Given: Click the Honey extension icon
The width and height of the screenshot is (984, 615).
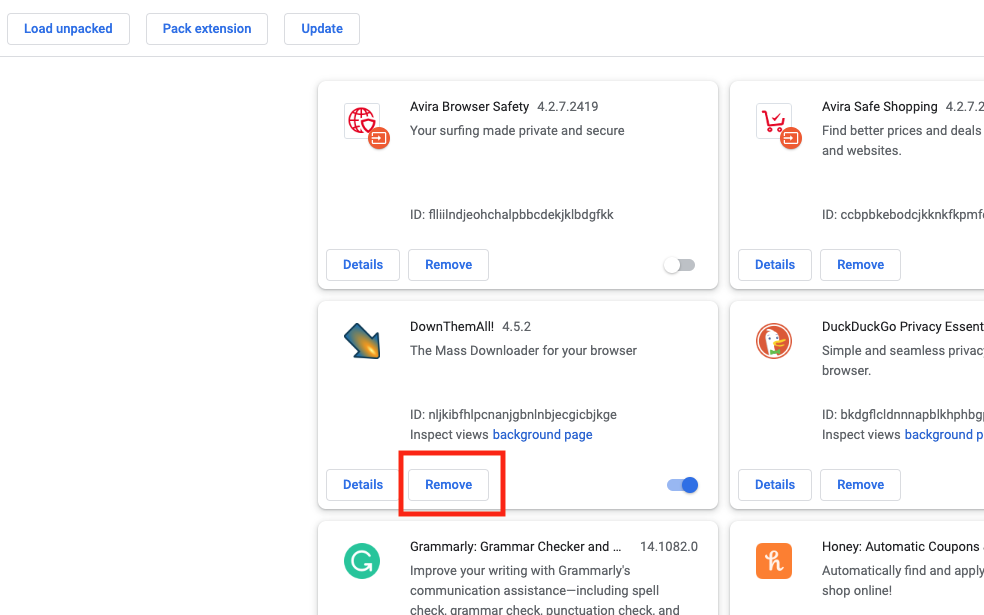Looking at the screenshot, I should click(774, 561).
